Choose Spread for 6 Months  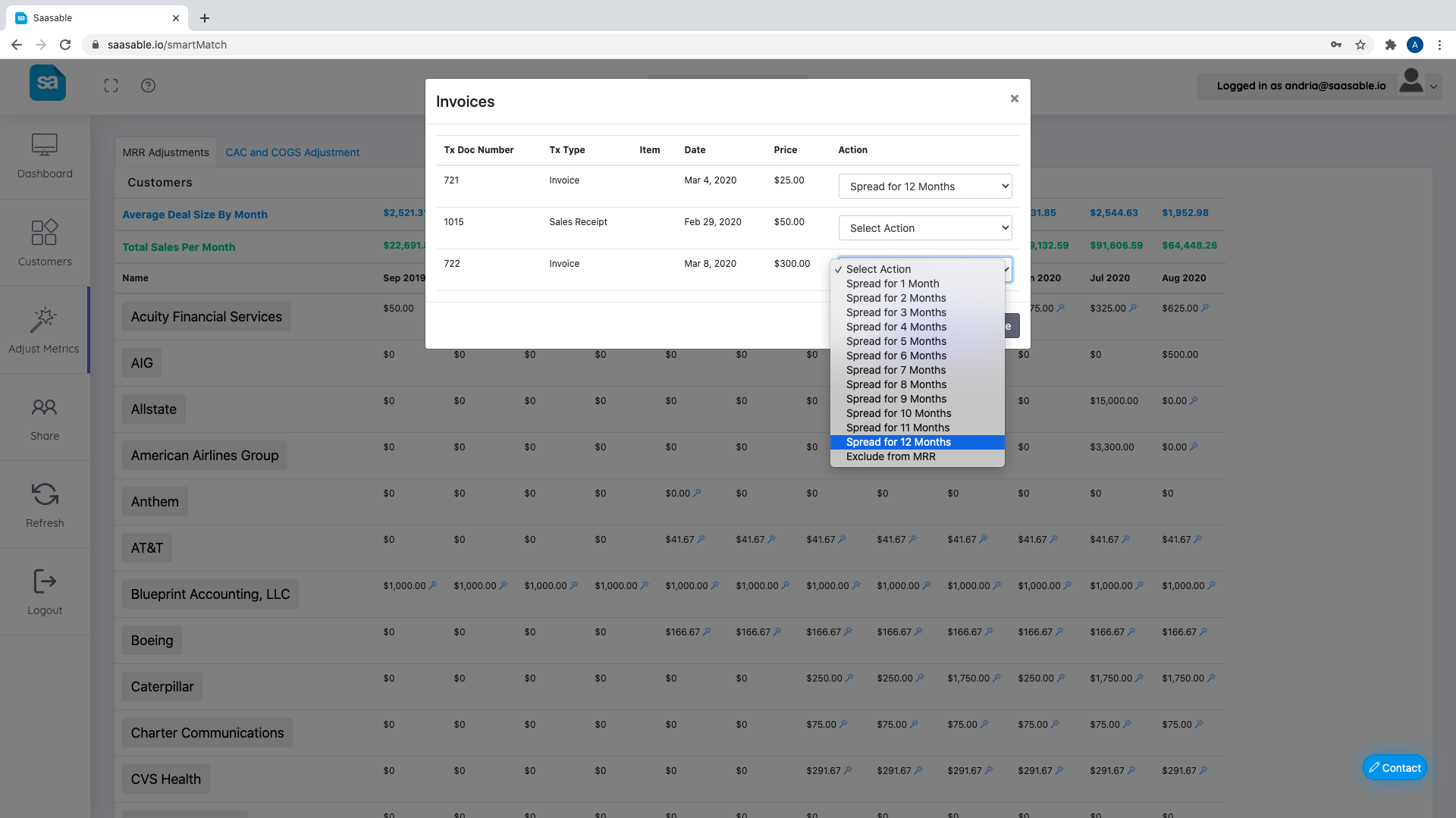[918, 356]
